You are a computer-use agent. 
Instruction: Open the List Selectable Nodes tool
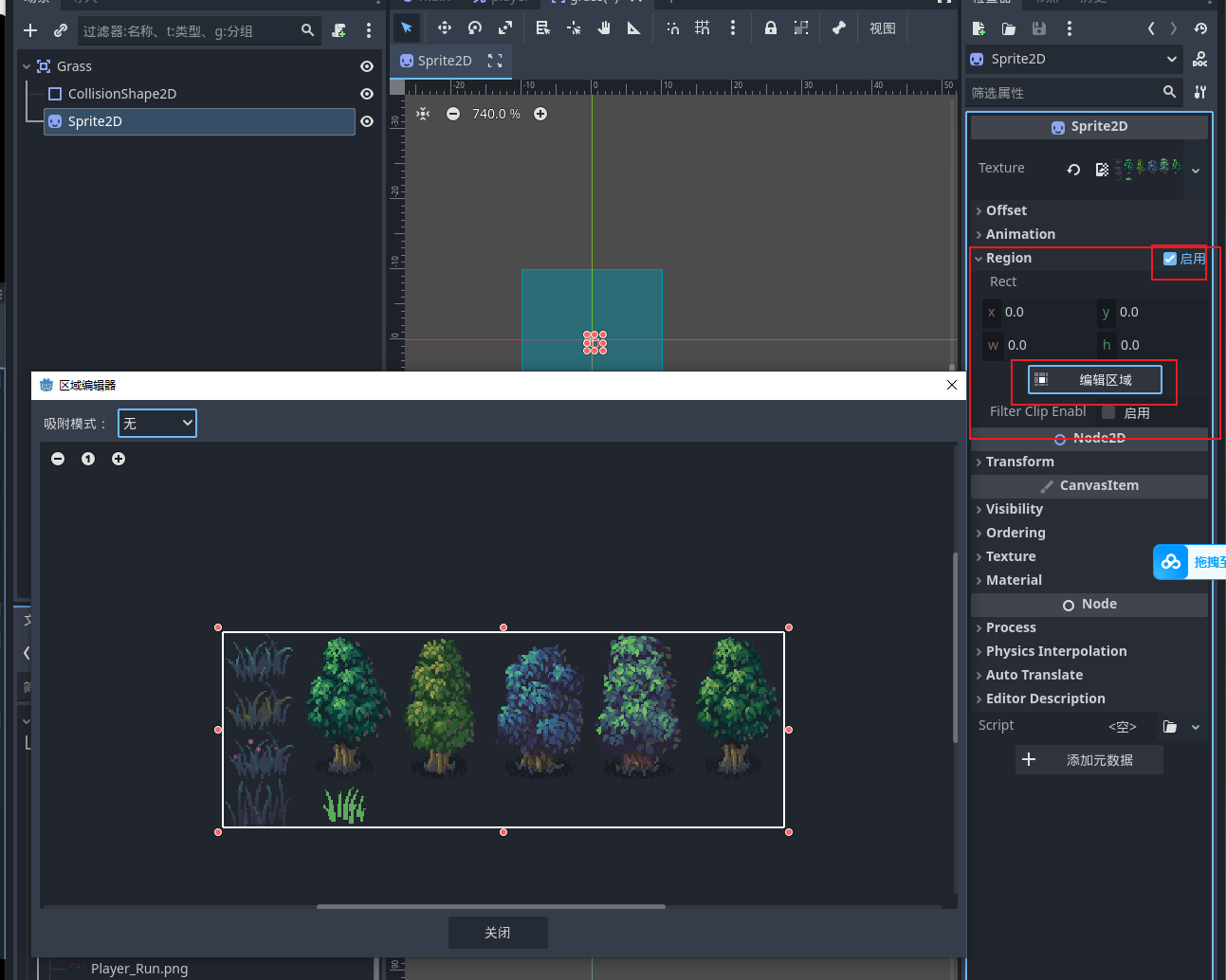543,27
